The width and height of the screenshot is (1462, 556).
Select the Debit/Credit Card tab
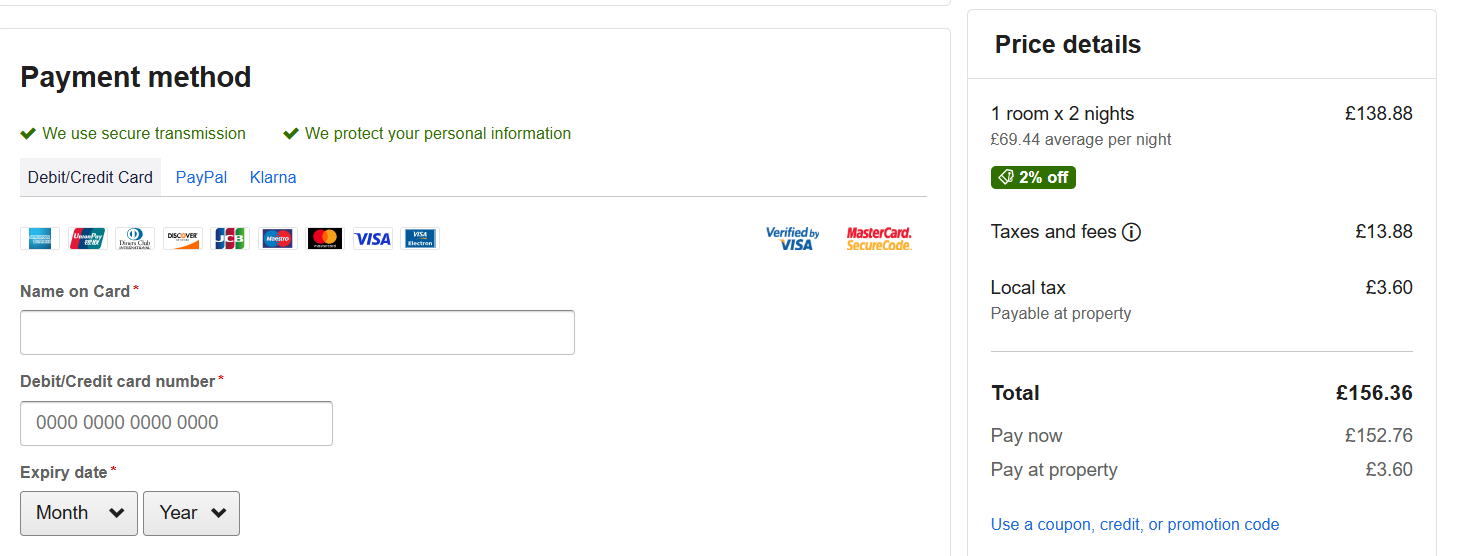tap(90, 178)
